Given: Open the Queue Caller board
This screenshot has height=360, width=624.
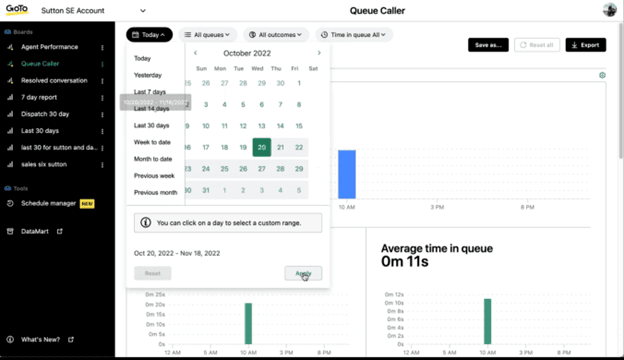Looking at the screenshot, I should coord(40,64).
